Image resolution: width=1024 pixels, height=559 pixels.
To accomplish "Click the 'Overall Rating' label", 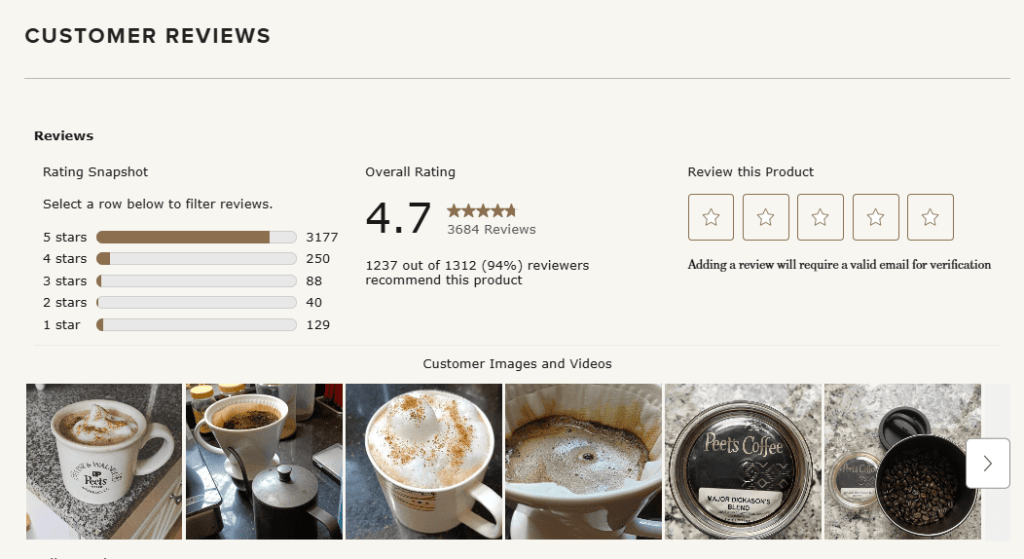I will (x=410, y=172).
